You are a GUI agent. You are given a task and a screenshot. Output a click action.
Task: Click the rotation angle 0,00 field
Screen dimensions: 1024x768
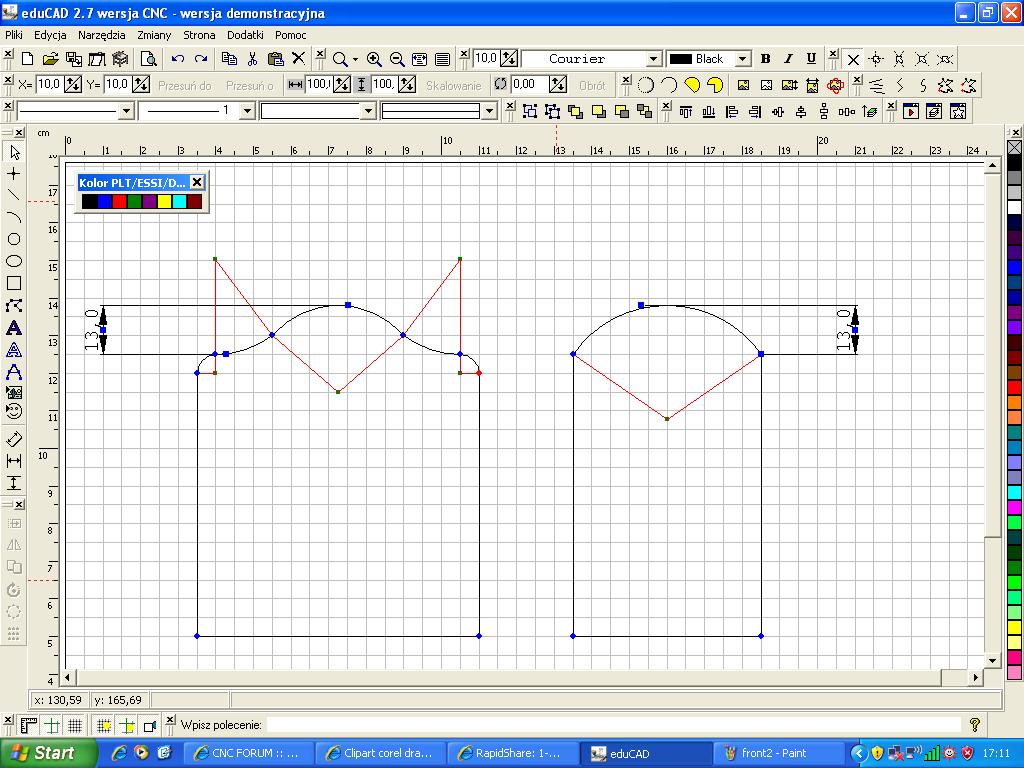530,84
